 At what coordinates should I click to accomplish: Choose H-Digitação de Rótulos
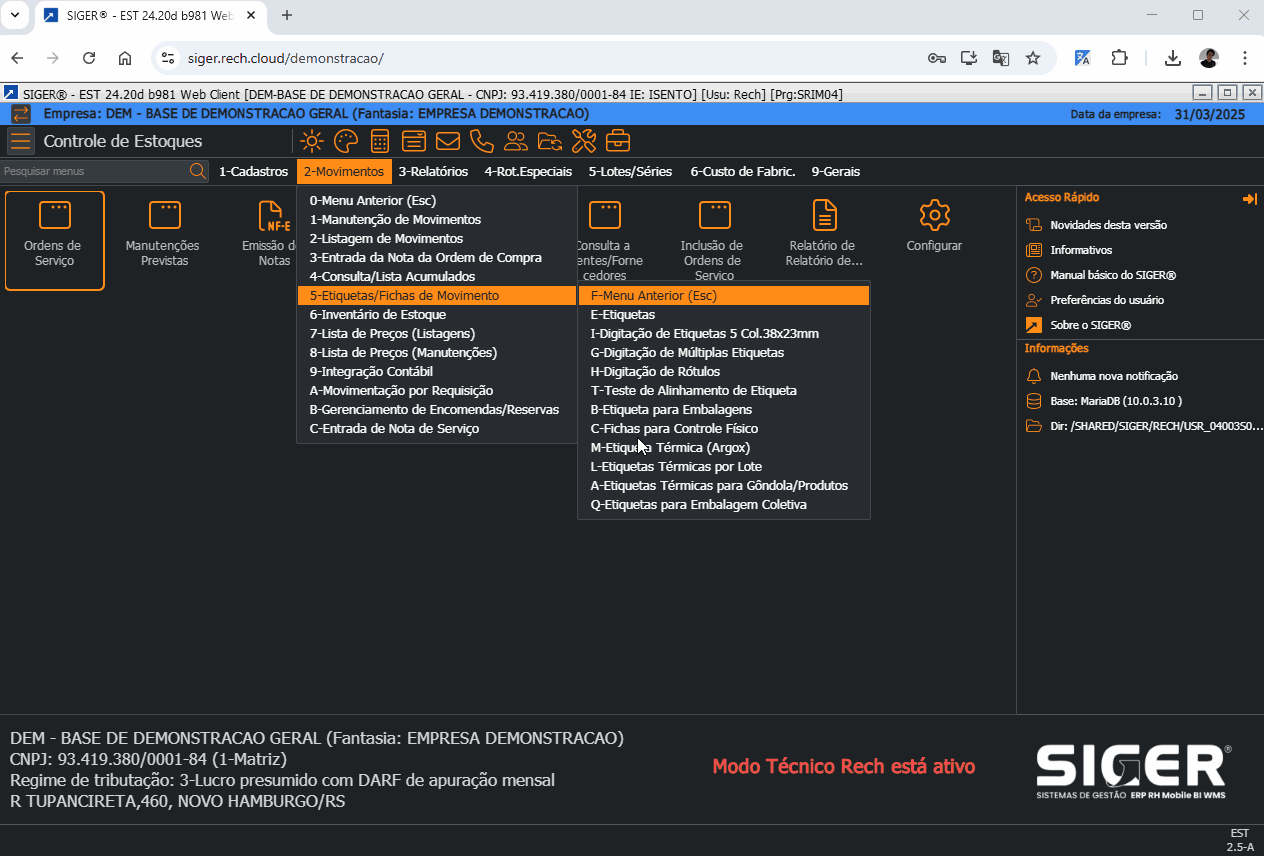[724, 371]
